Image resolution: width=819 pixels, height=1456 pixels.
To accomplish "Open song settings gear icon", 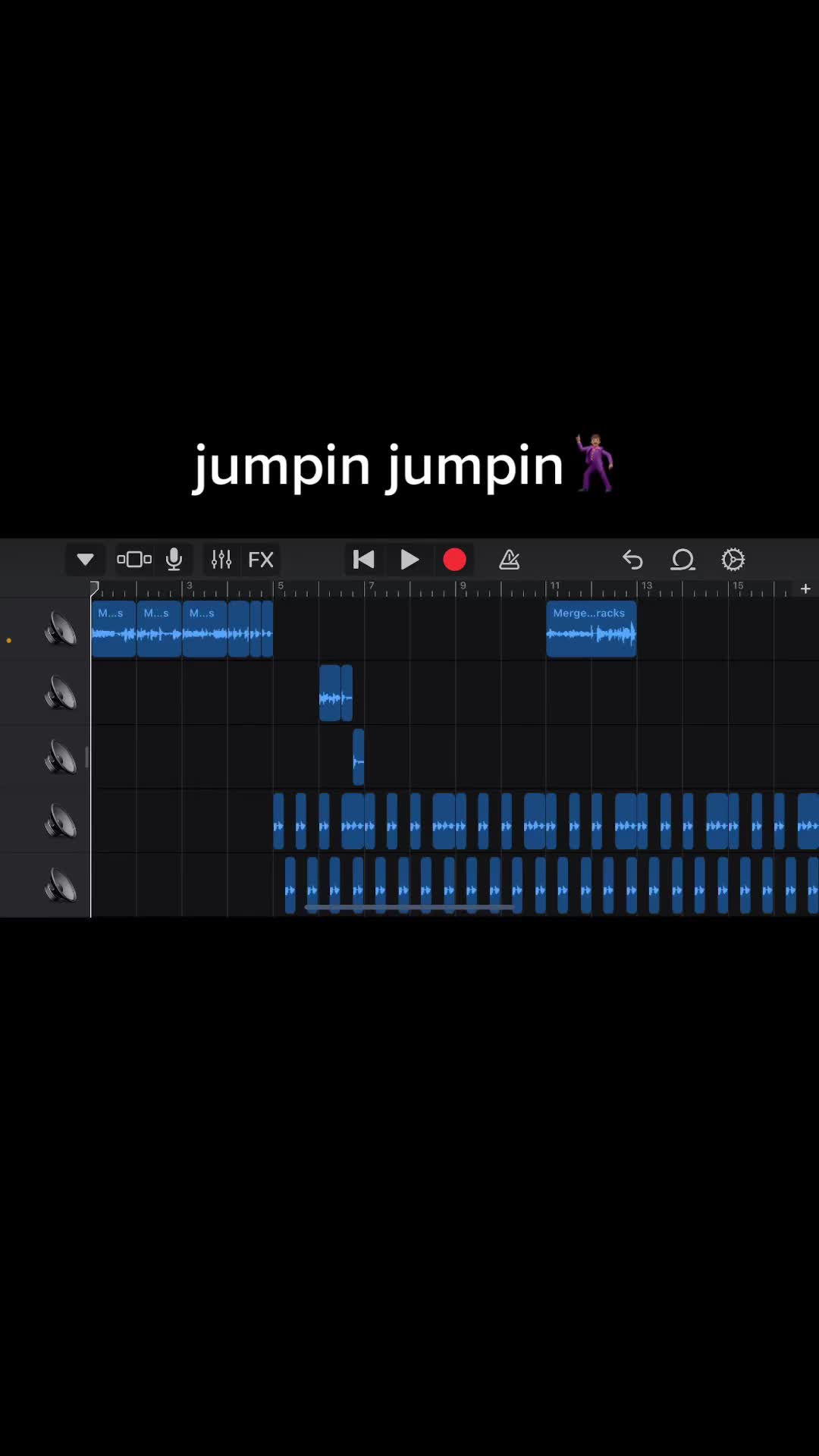I will point(733,560).
